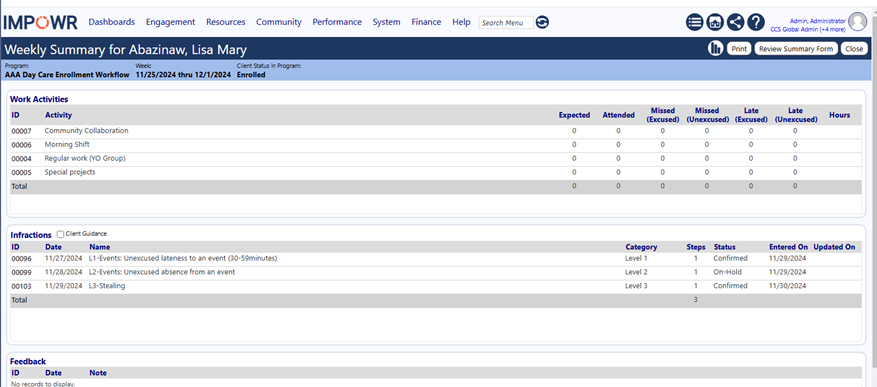The width and height of the screenshot is (877, 387).
Task: Click the week range 11/25/2024 thru 12/1/2024
Action: (183, 74)
